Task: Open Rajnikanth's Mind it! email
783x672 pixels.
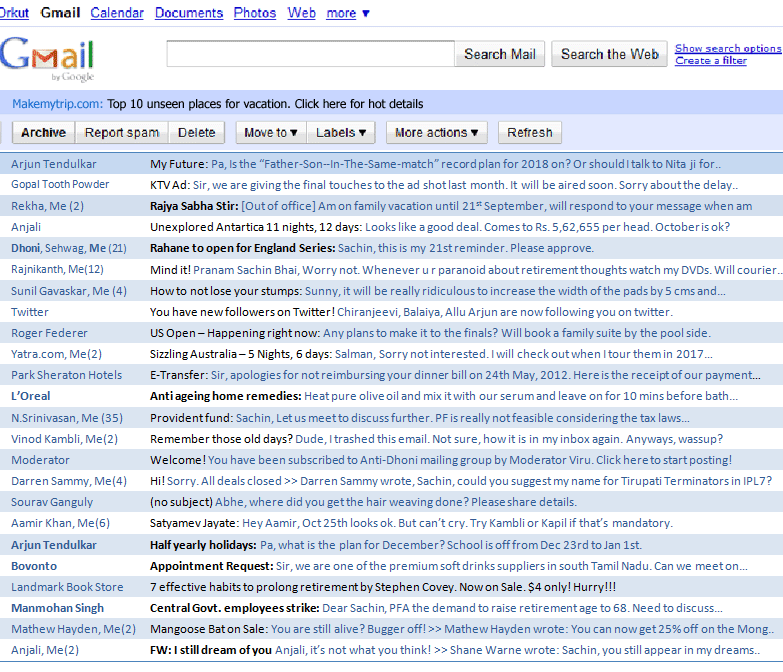Action: pyautogui.click(x=392, y=270)
